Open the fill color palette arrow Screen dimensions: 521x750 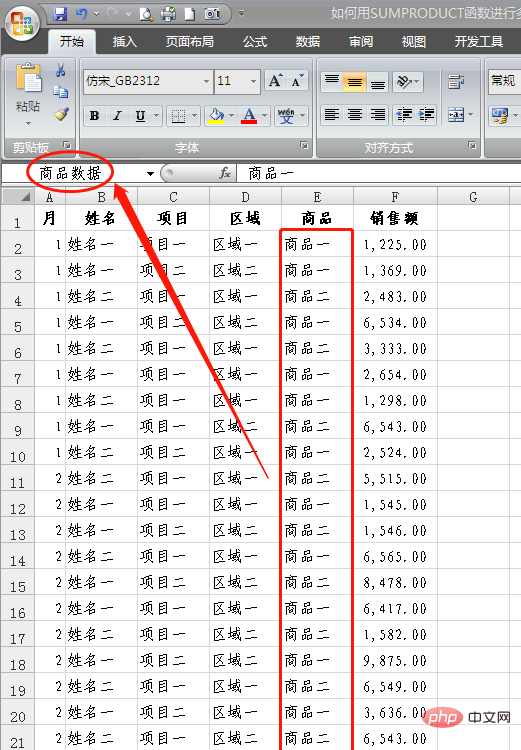(232, 116)
